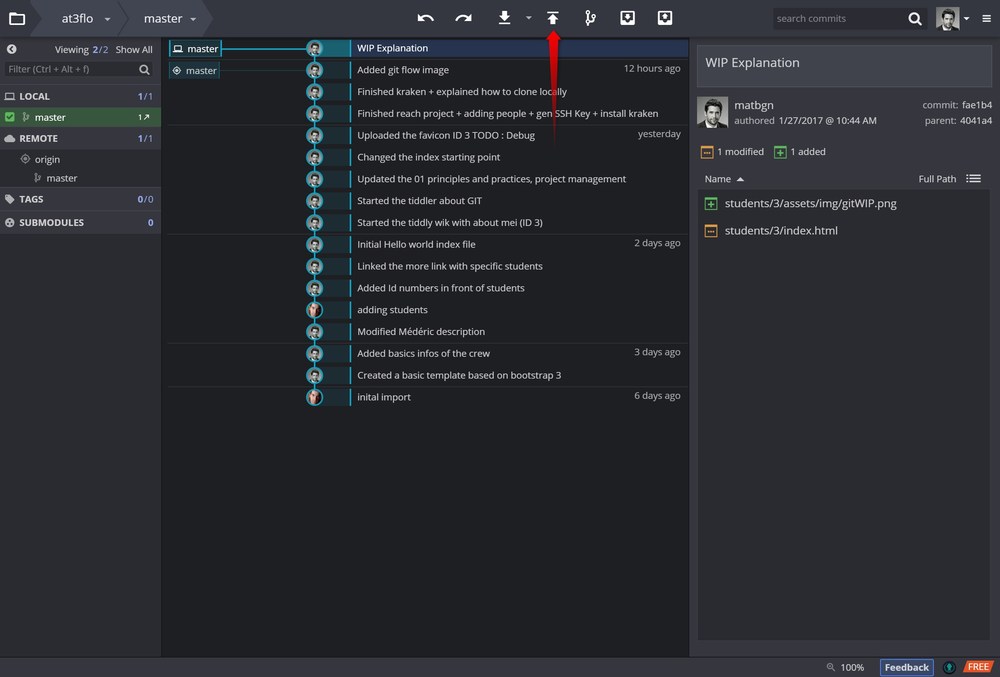Click Show All branches link
This screenshot has width=1000, height=677.
click(134, 49)
